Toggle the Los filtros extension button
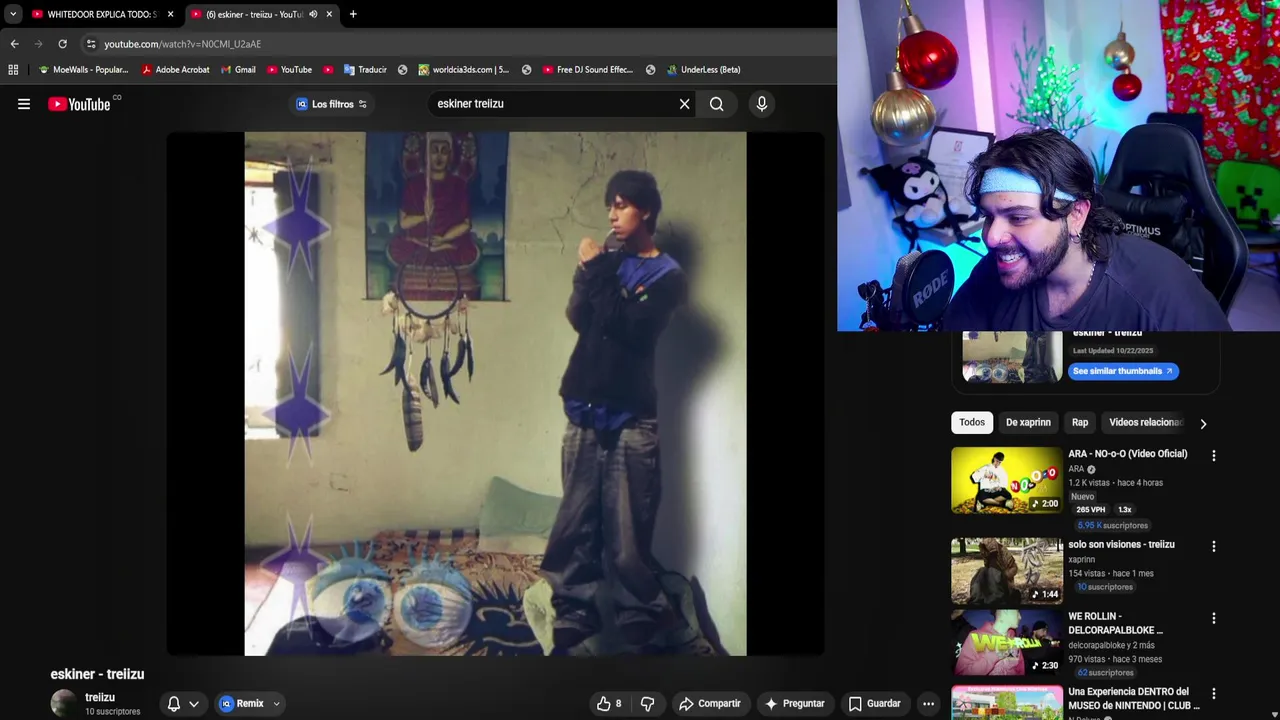 tap(332, 104)
